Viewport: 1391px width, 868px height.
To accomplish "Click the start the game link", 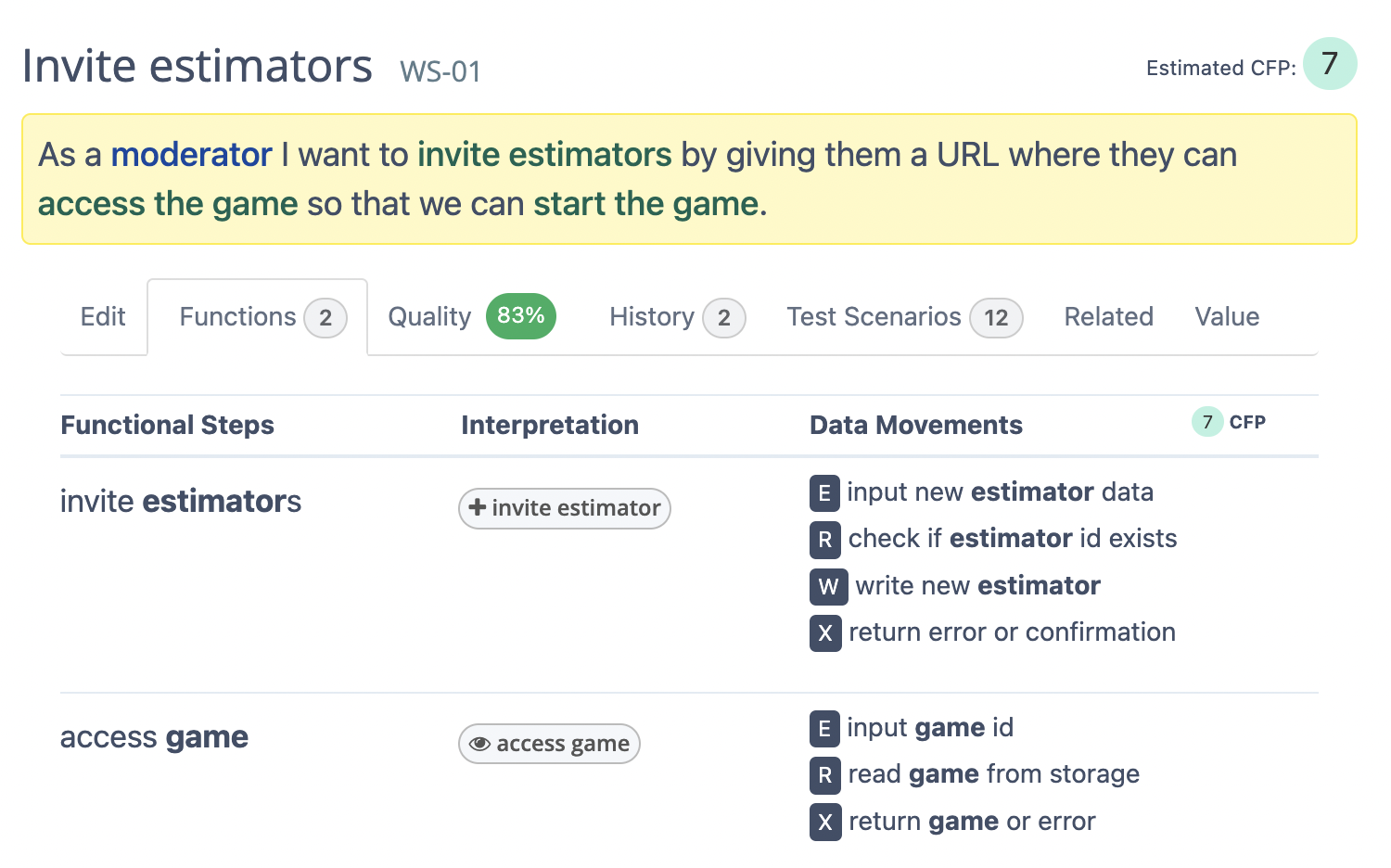I will coord(645,204).
